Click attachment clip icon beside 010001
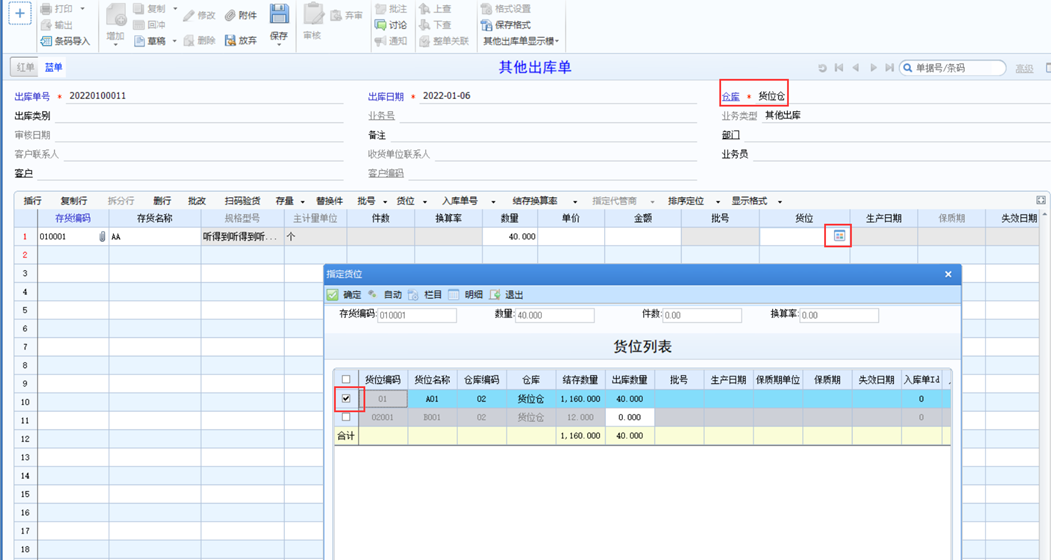 tap(102, 237)
